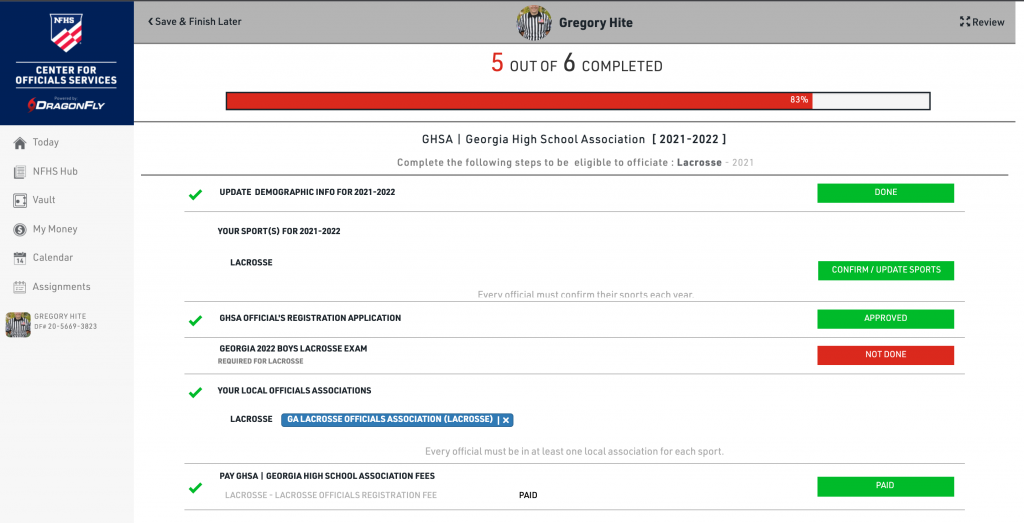Image resolution: width=1024 pixels, height=523 pixels.
Task: Click checkmark beside GHSA Registration Application
Action: click(x=195, y=320)
